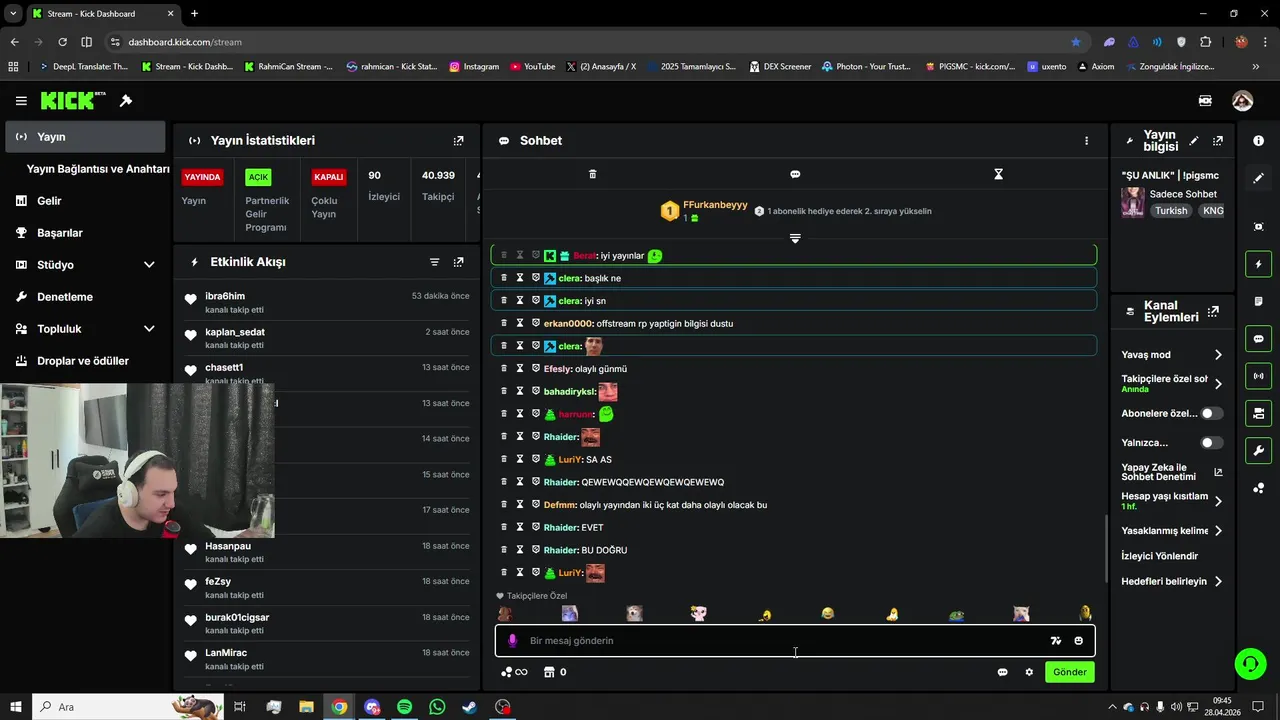Click the wrench icon in right sidebar
The image size is (1280, 720).
(1258, 450)
